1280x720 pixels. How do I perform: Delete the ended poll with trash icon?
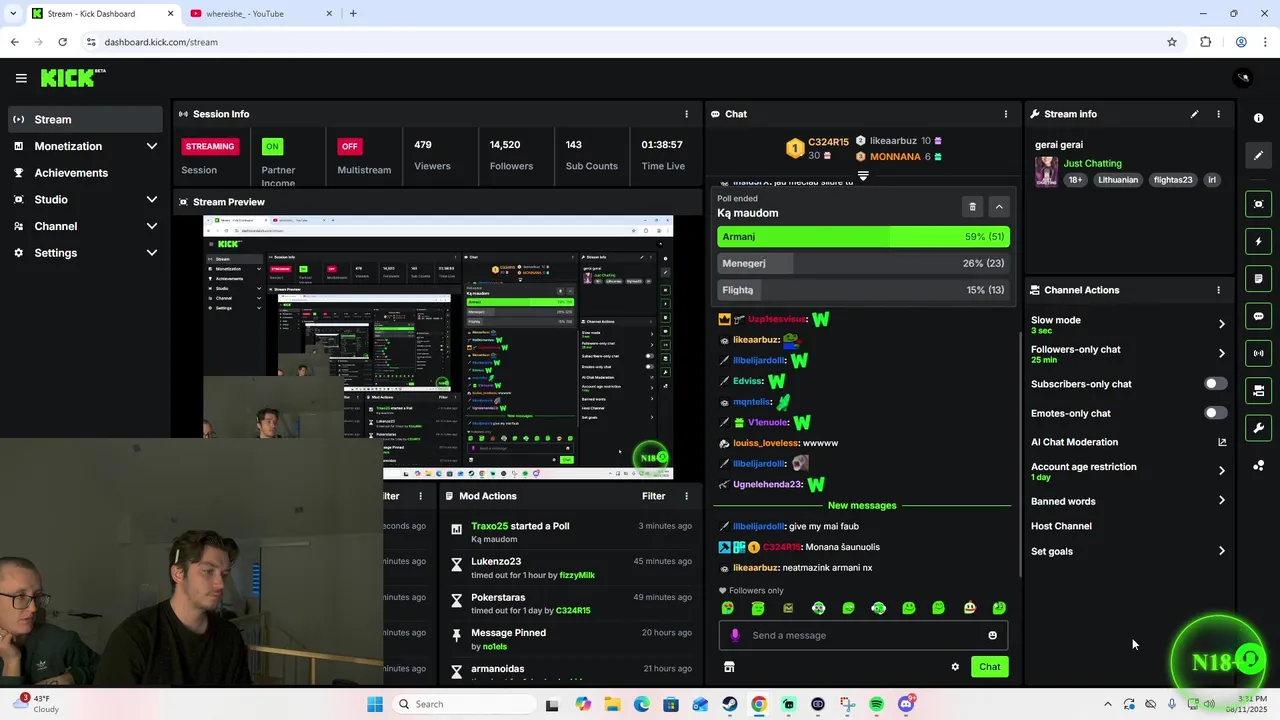[x=972, y=206]
